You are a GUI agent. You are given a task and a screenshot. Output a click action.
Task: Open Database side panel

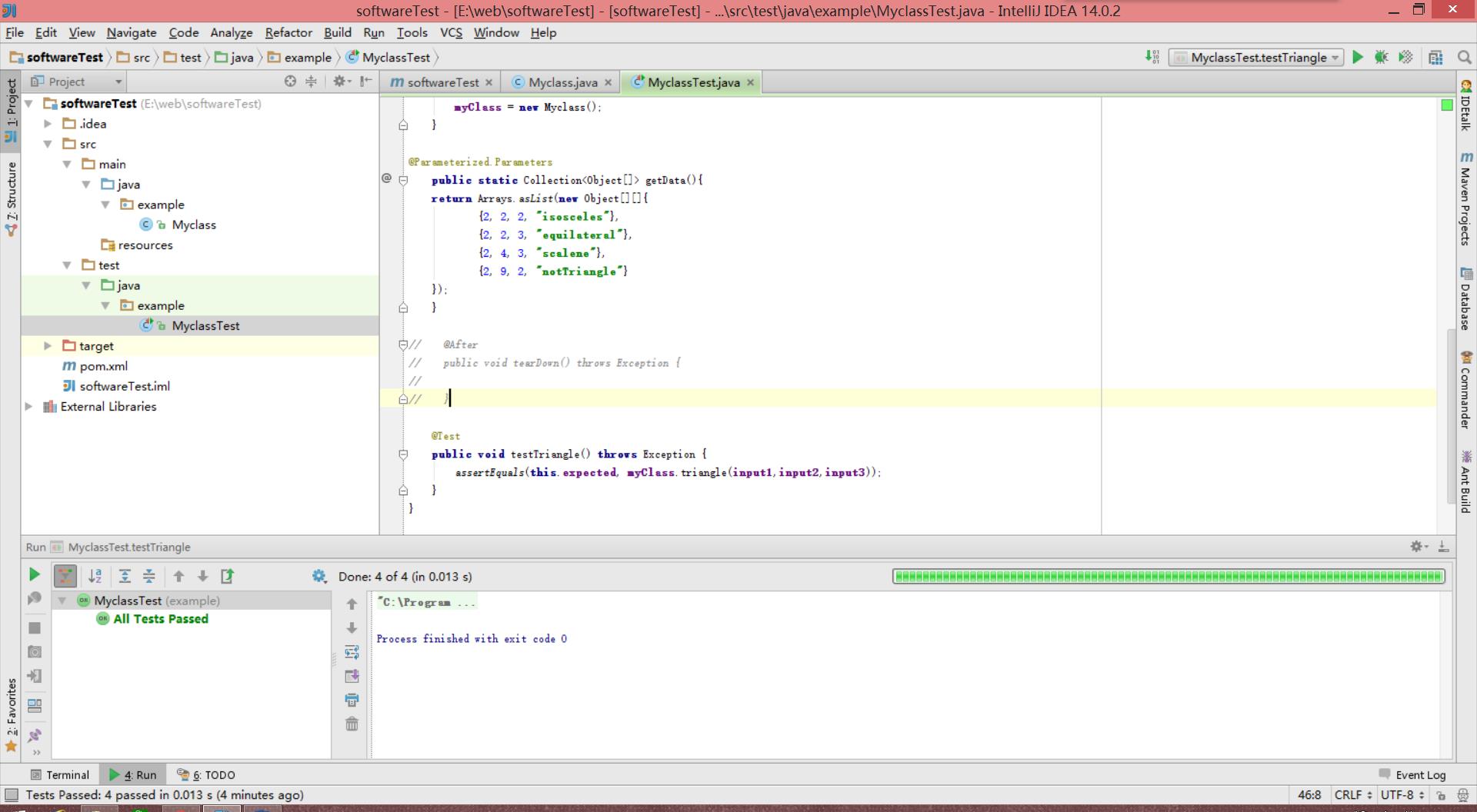[1465, 298]
